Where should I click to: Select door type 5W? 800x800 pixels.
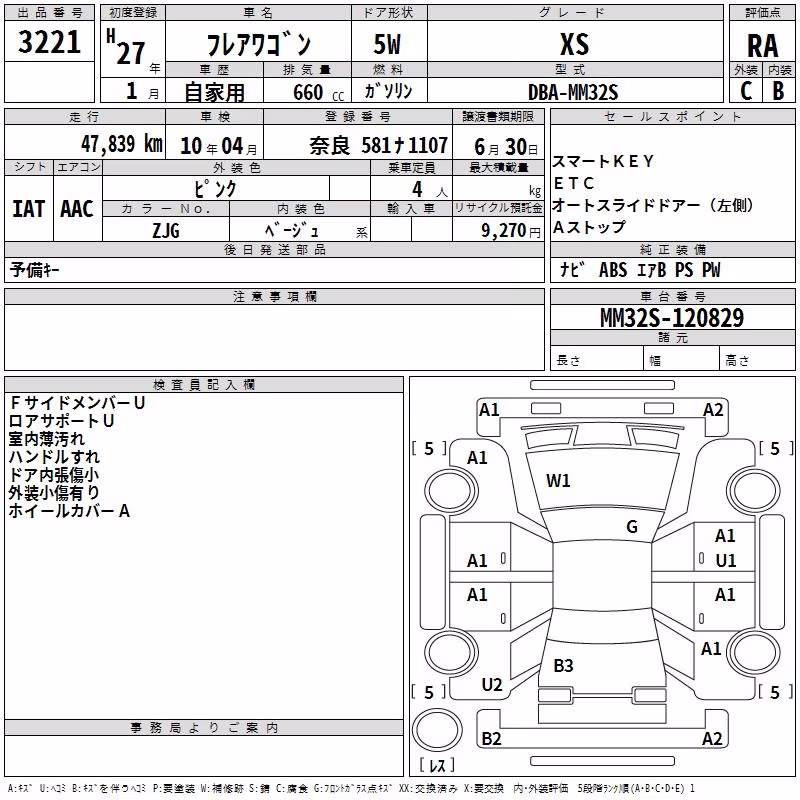point(388,44)
